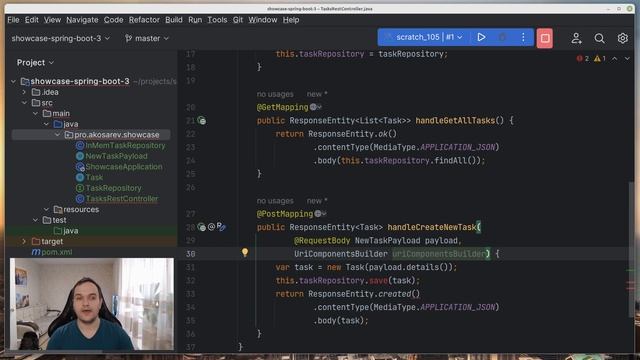Select NewTaskPayload class in tree
The height and width of the screenshot is (360, 640).
[x=116, y=156]
